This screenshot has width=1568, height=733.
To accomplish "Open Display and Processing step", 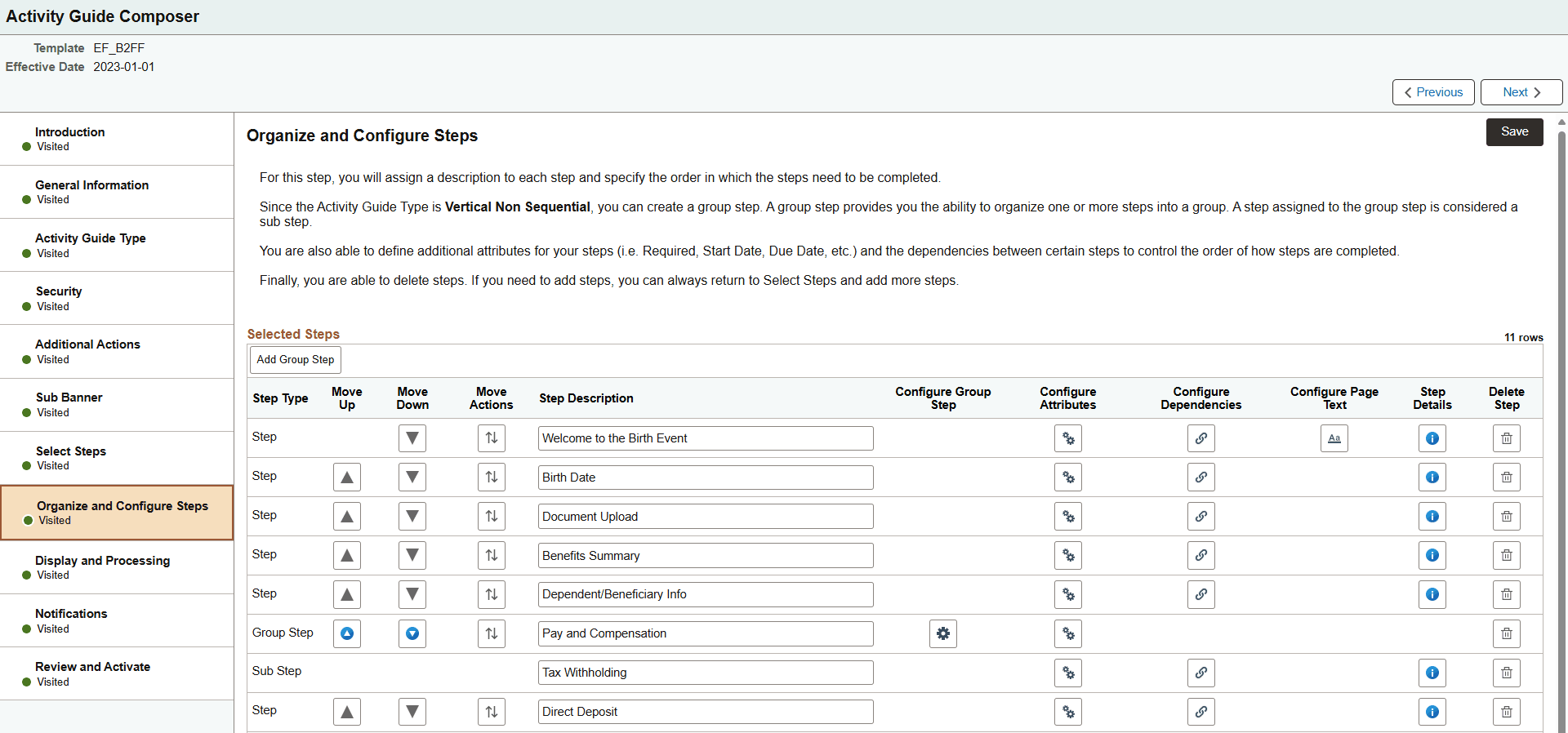I will tap(117, 567).
